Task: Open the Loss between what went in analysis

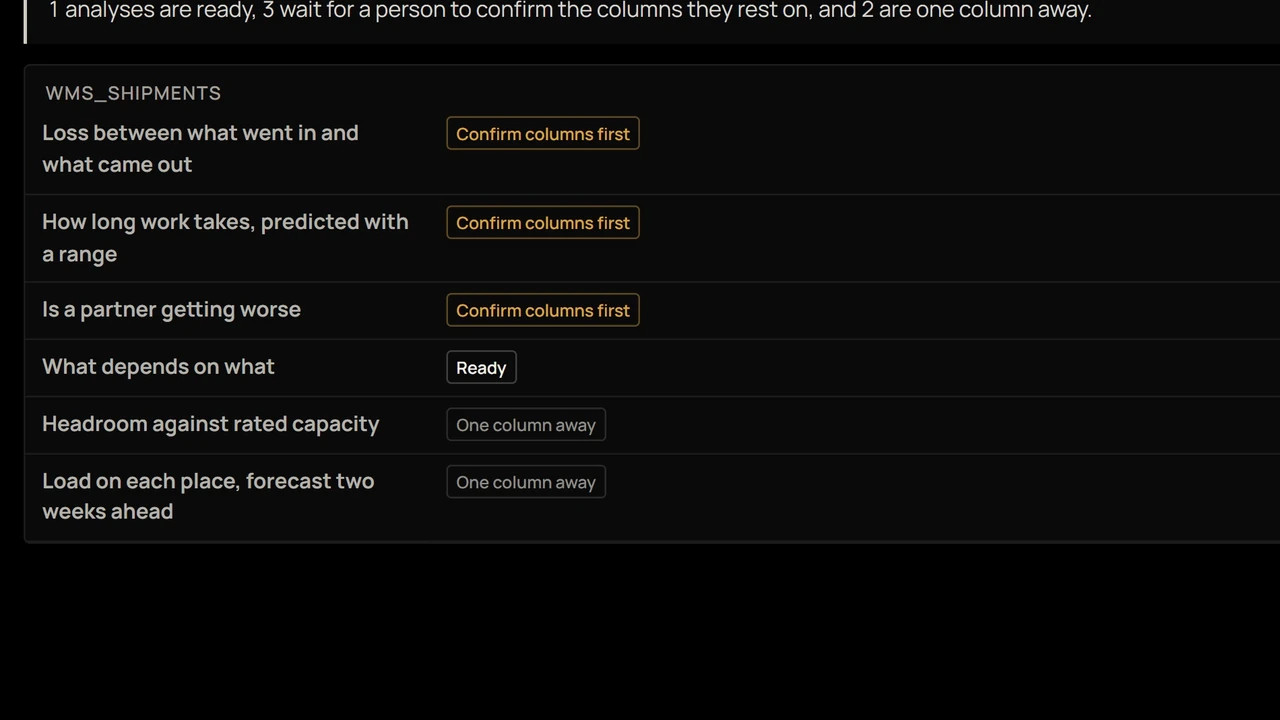Action: click(200, 148)
